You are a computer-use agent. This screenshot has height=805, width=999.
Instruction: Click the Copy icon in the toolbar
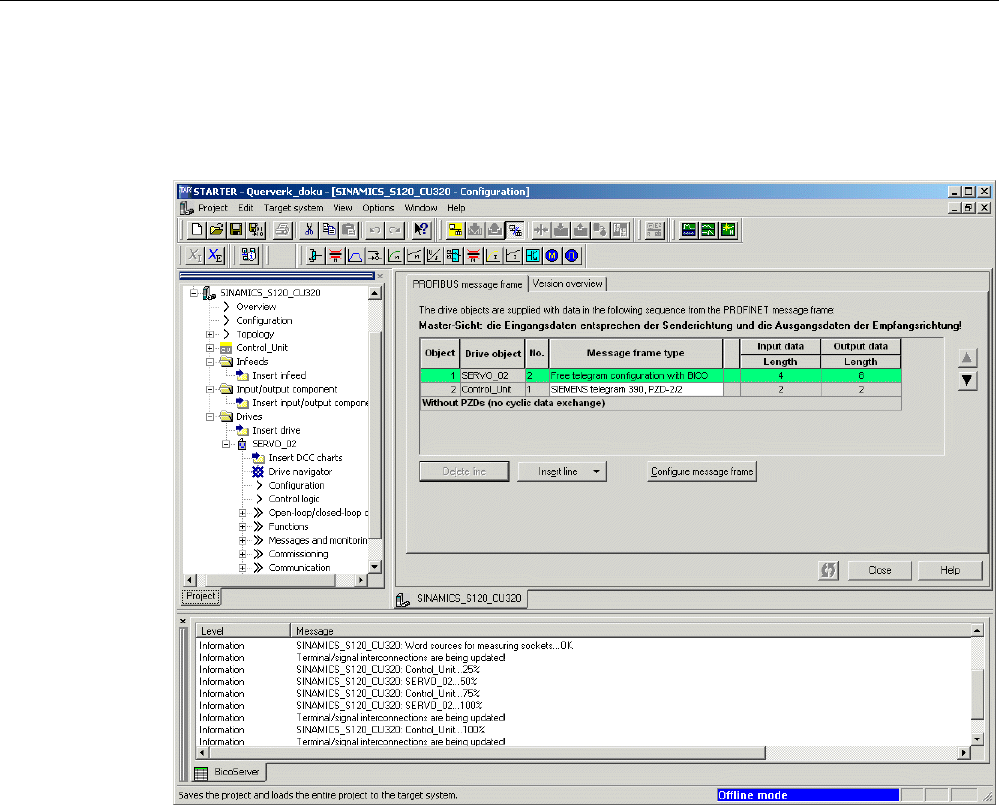[x=329, y=230]
